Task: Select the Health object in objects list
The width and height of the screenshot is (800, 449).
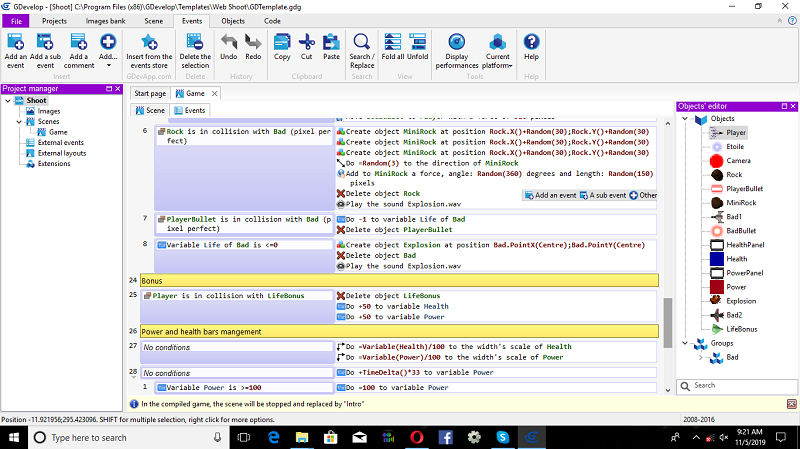Action: (736, 258)
